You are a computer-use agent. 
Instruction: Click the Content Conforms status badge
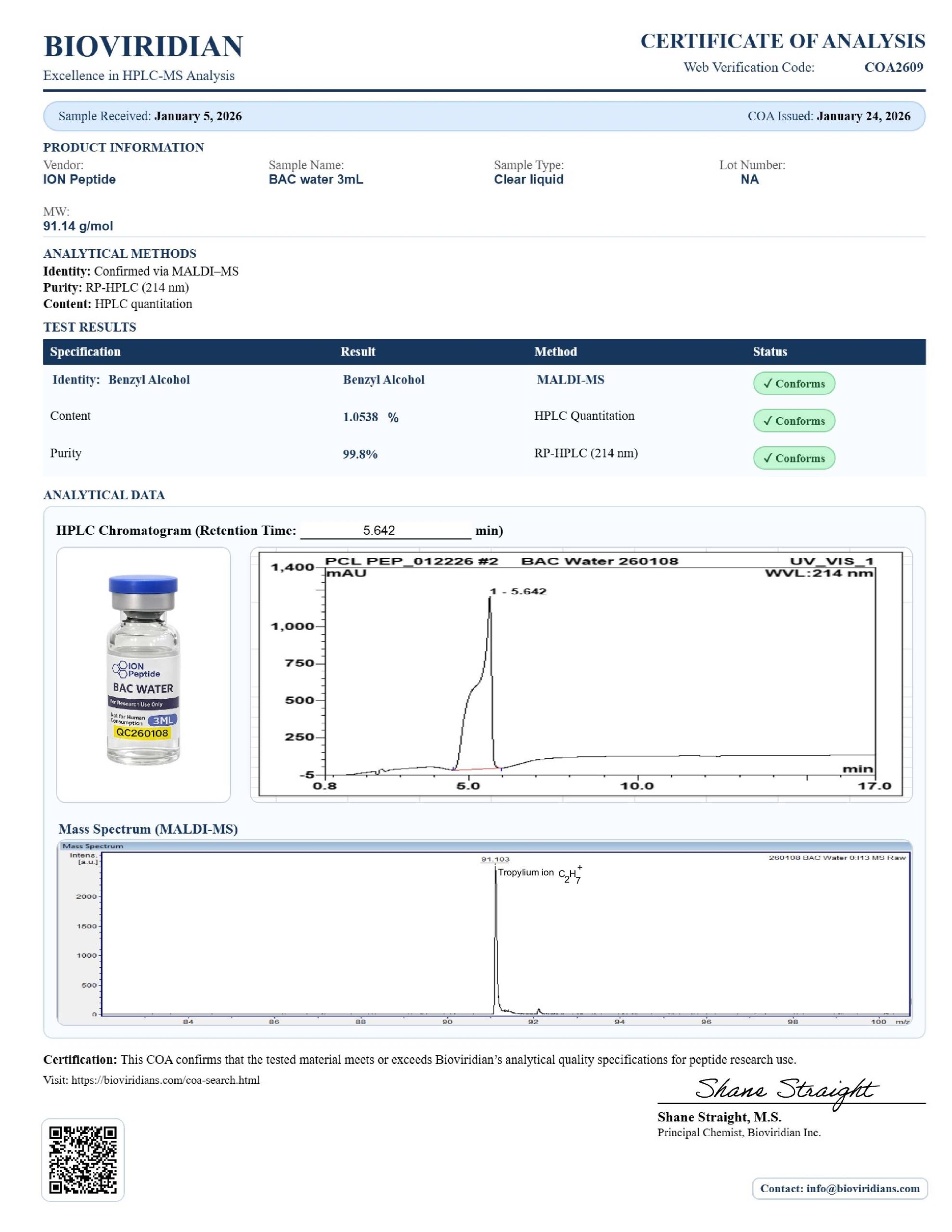[794, 421]
